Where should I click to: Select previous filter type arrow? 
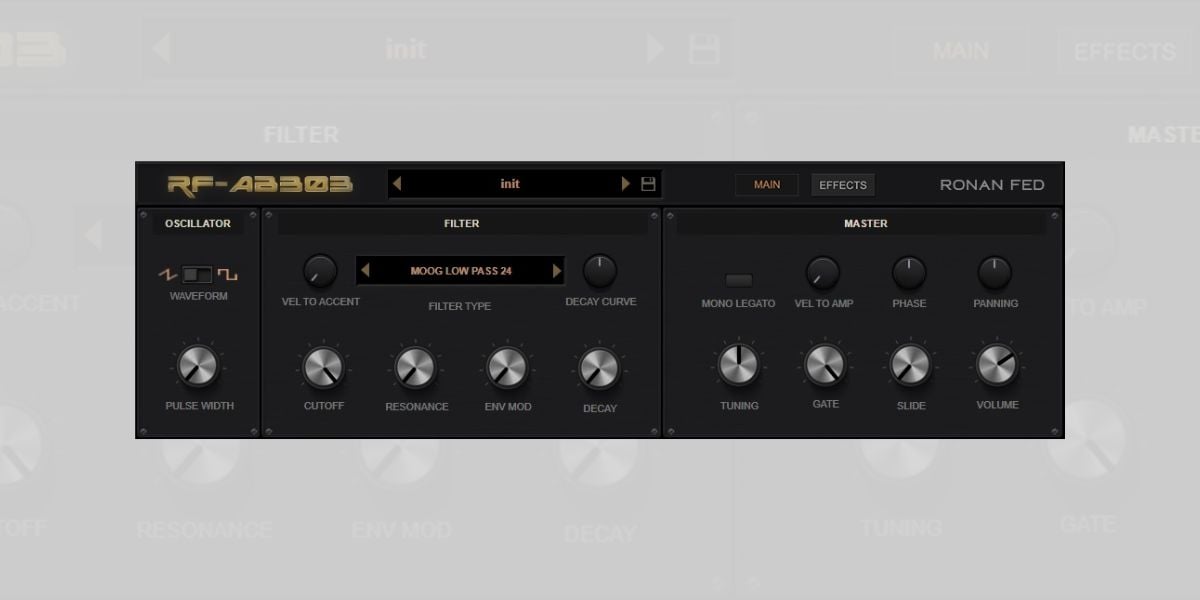point(366,271)
